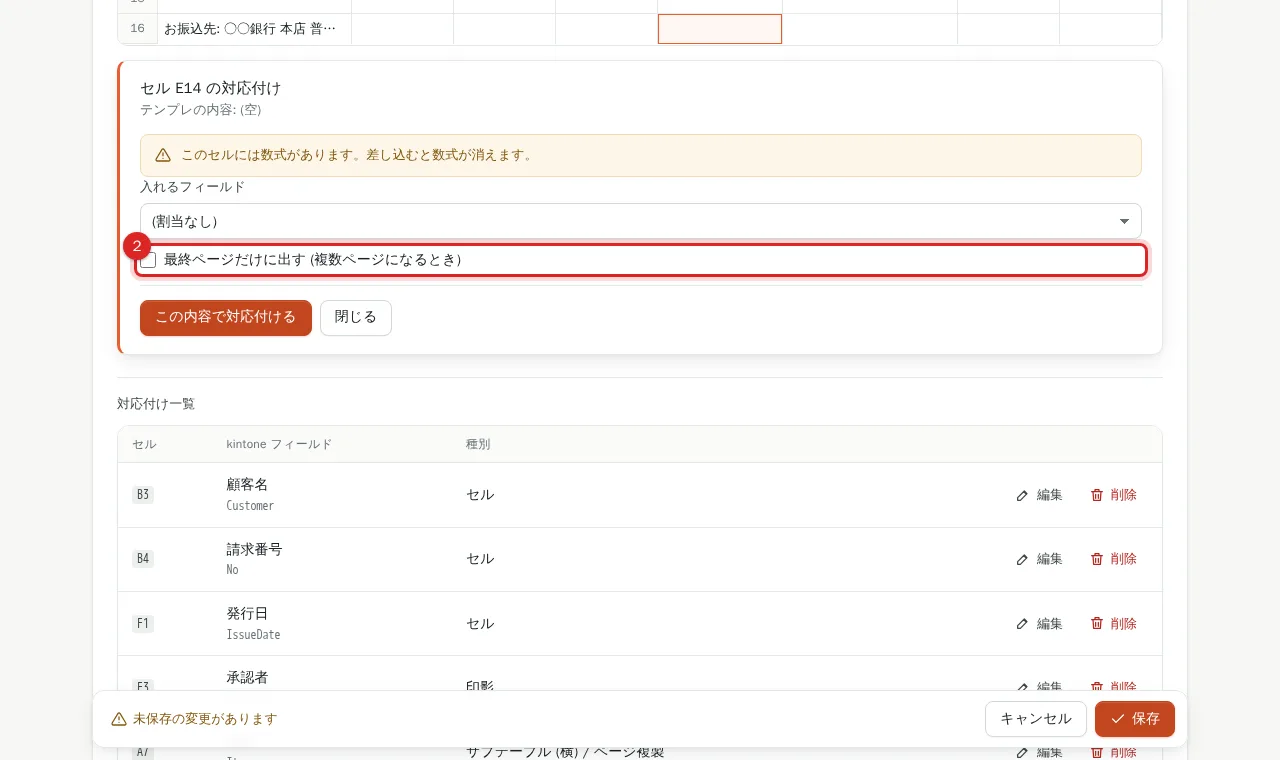1280x760 pixels.
Task: Click the 入れるフィールド label
Action: click(x=193, y=187)
